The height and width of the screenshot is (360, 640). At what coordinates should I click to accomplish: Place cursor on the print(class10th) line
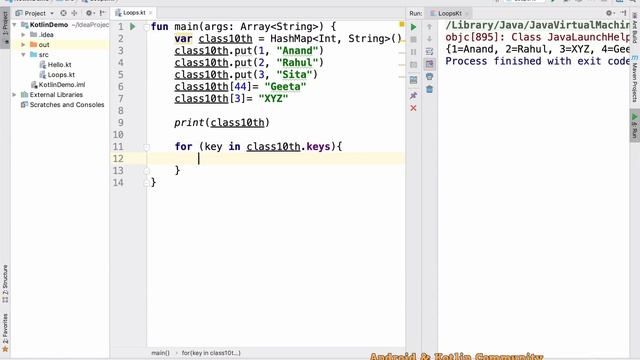(222, 123)
